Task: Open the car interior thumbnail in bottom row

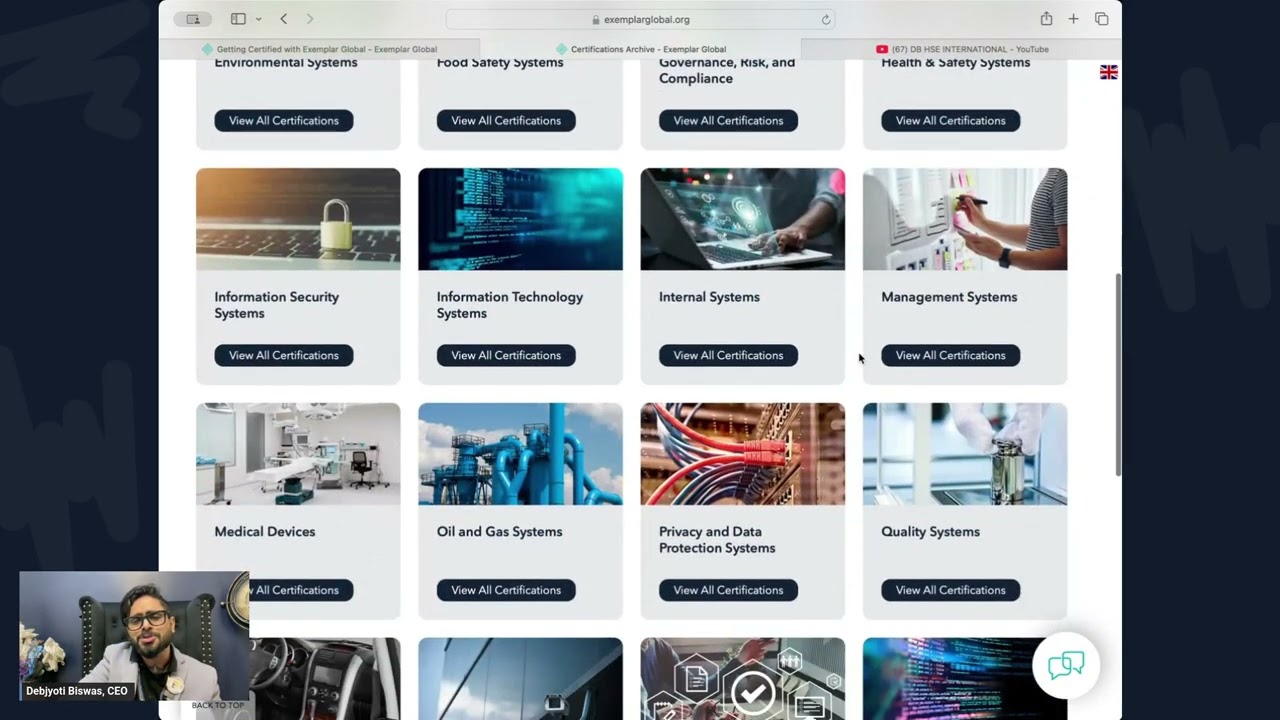Action: [x=324, y=679]
